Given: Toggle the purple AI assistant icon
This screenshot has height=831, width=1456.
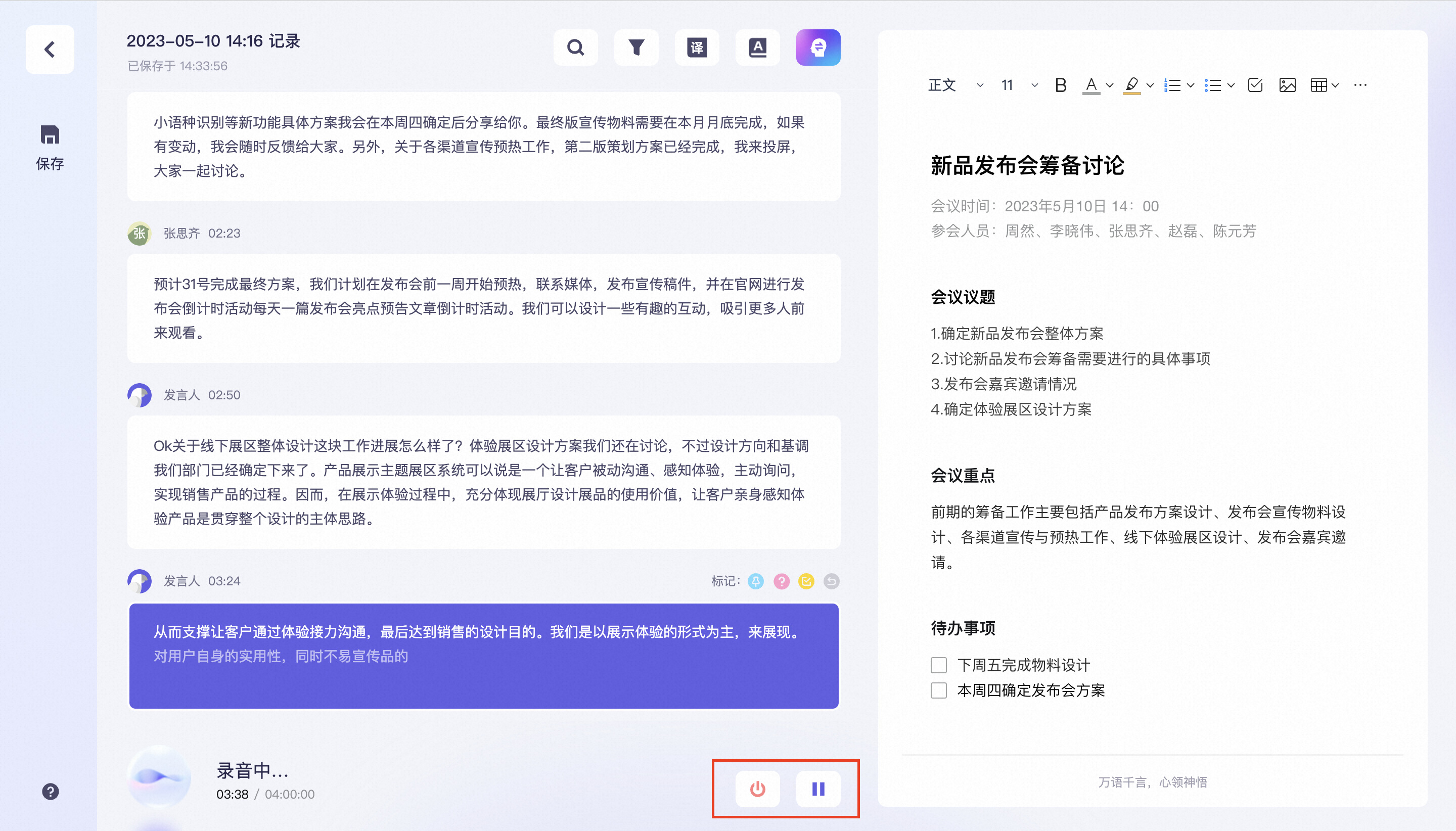Looking at the screenshot, I should [818, 48].
